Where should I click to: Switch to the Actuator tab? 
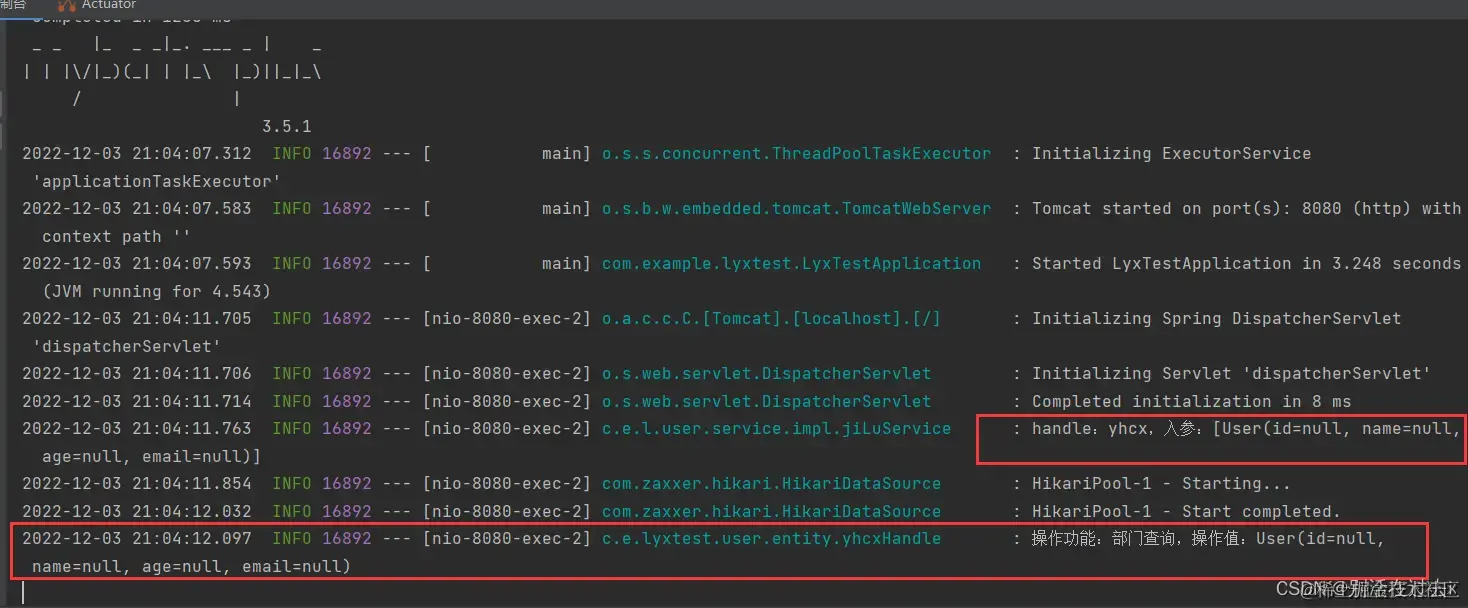coord(97,5)
